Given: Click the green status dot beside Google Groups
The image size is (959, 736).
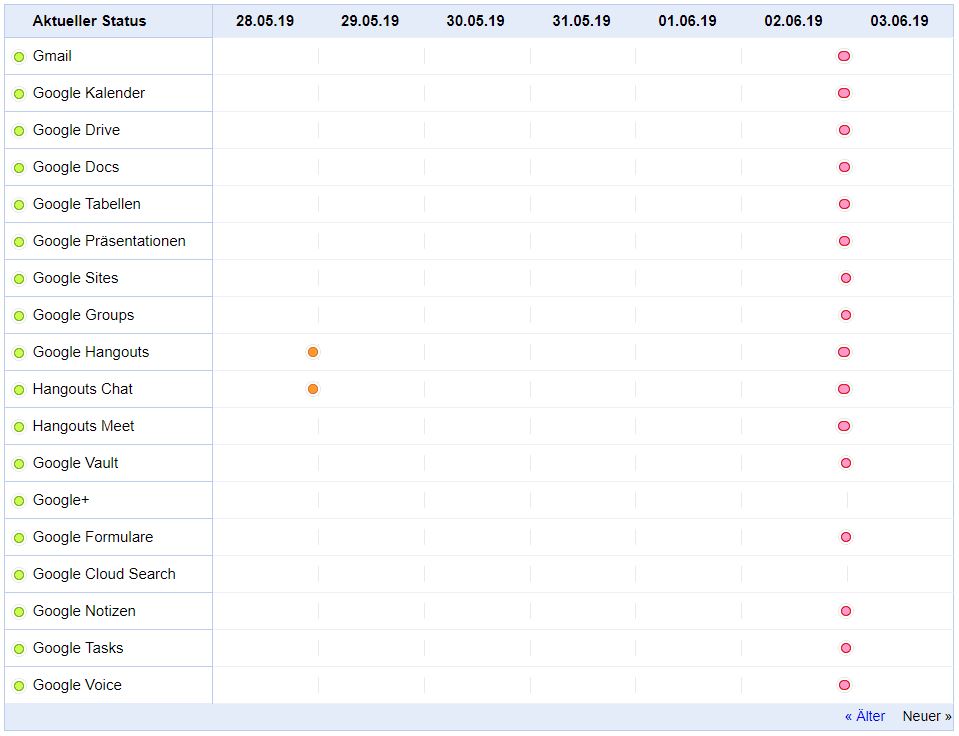Looking at the screenshot, I should click(19, 316).
